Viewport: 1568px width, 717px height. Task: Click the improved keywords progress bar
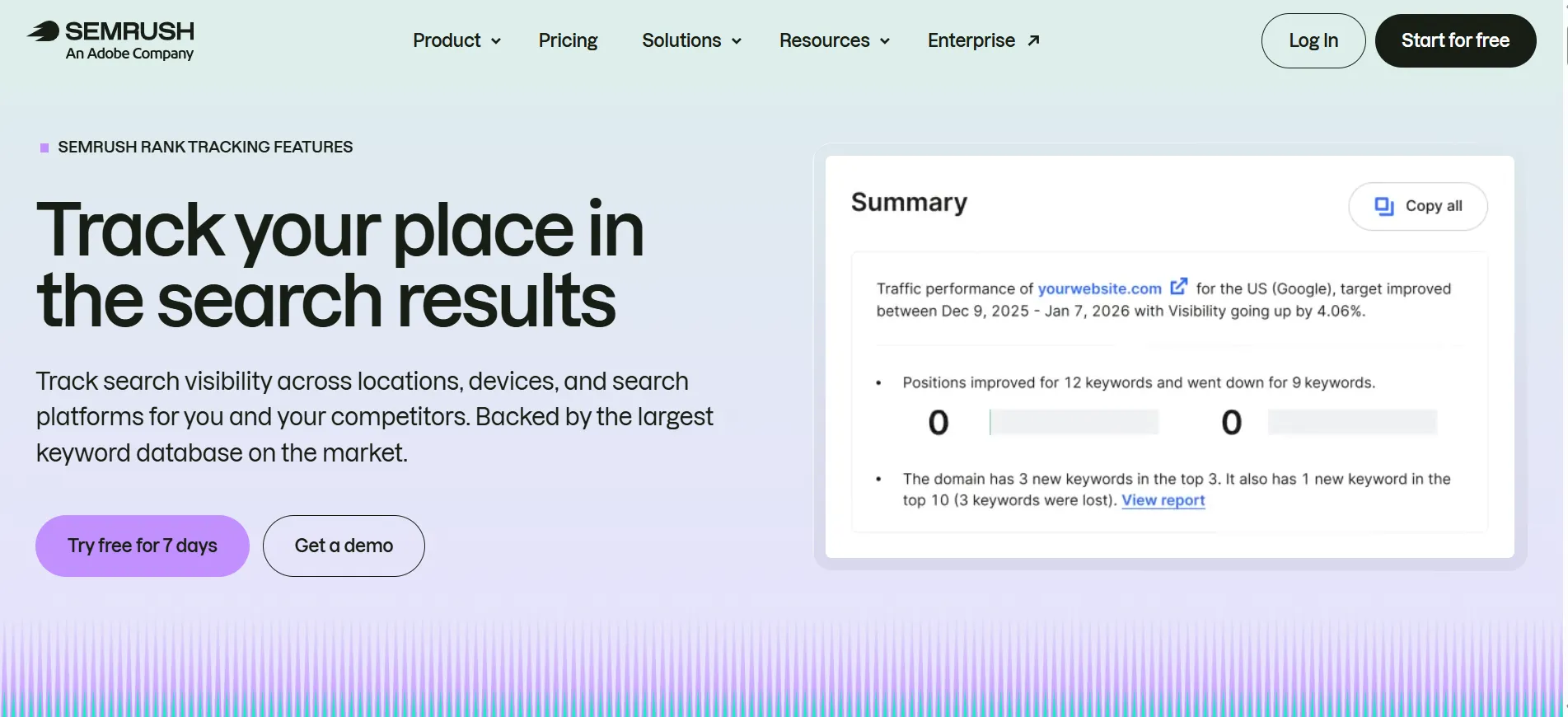coord(1074,422)
